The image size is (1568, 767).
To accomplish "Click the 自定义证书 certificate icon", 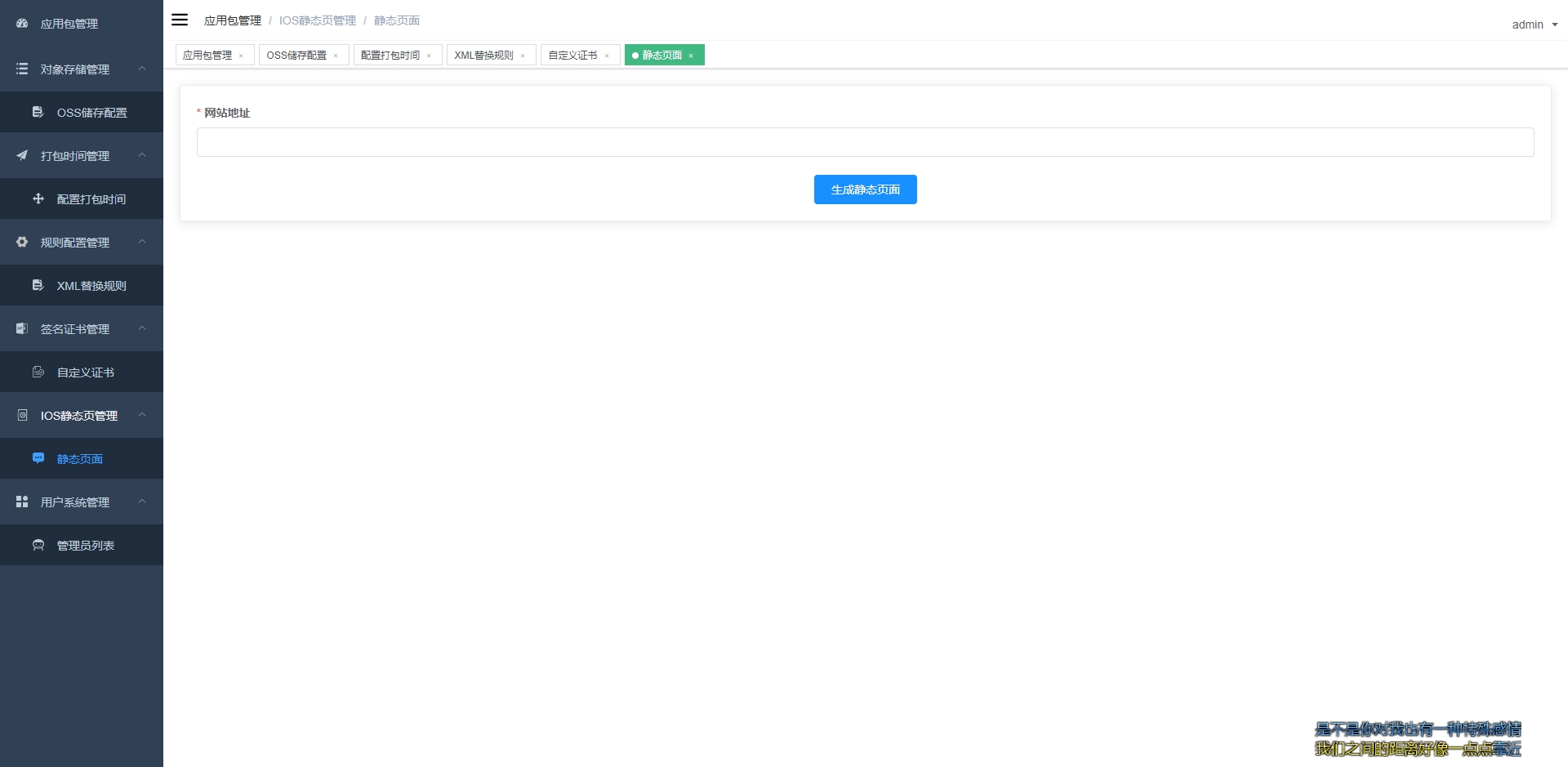I will coord(38,372).
